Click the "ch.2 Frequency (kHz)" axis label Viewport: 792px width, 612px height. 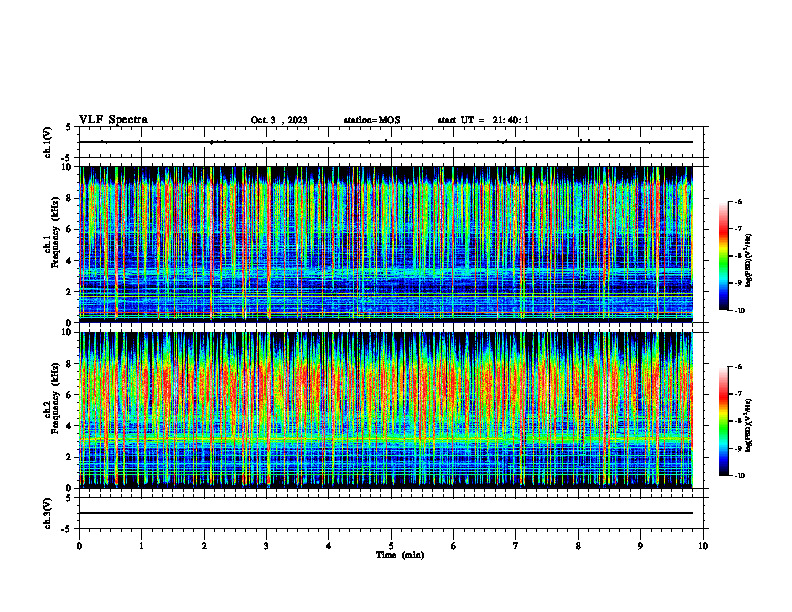point(52,397)
